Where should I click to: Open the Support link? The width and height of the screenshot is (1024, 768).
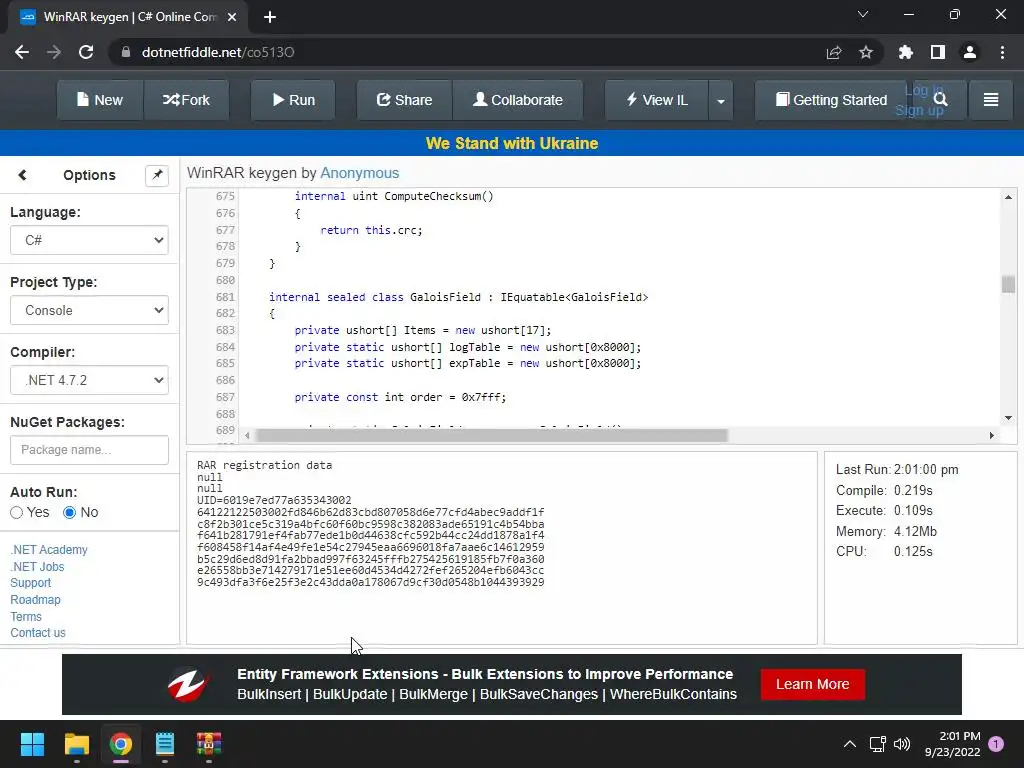pyautogui.click(x=30, y=583)
